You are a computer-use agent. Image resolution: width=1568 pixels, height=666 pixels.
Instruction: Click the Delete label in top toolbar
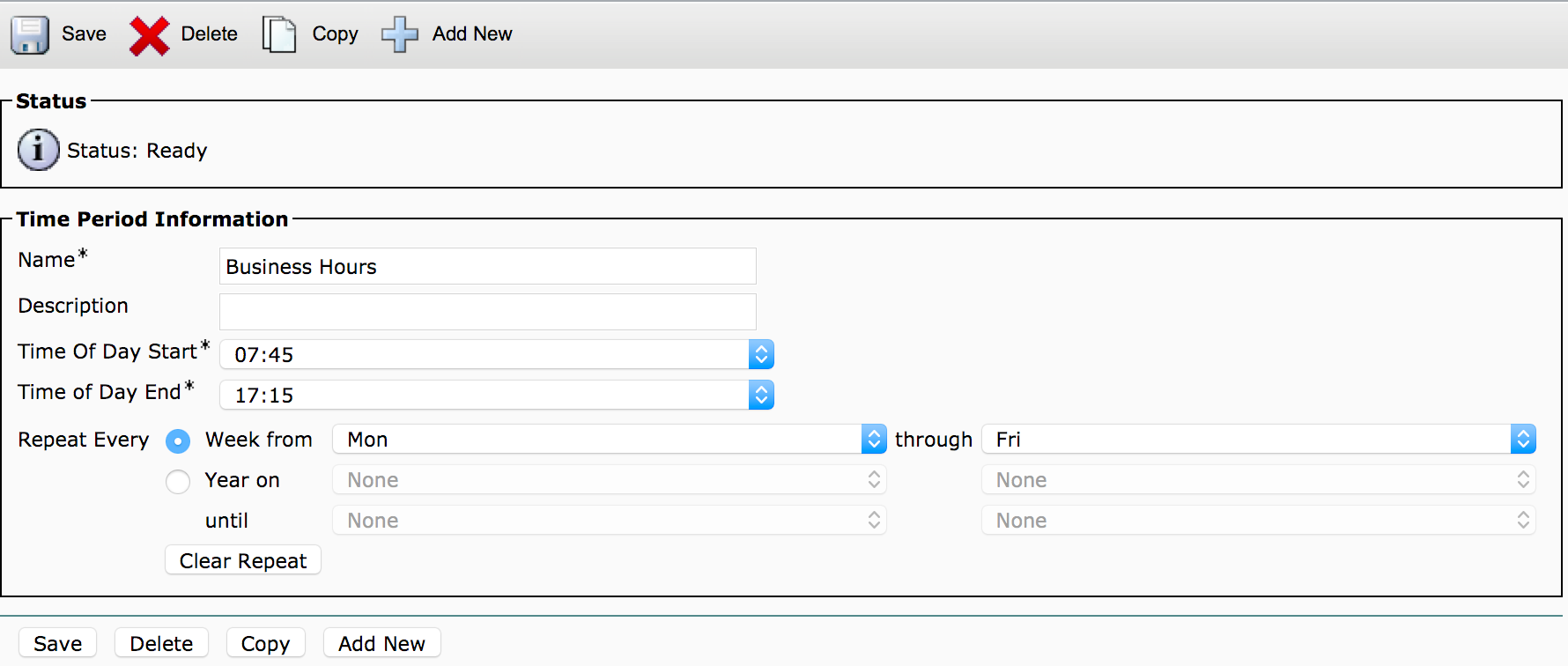[x=209, y=33]
